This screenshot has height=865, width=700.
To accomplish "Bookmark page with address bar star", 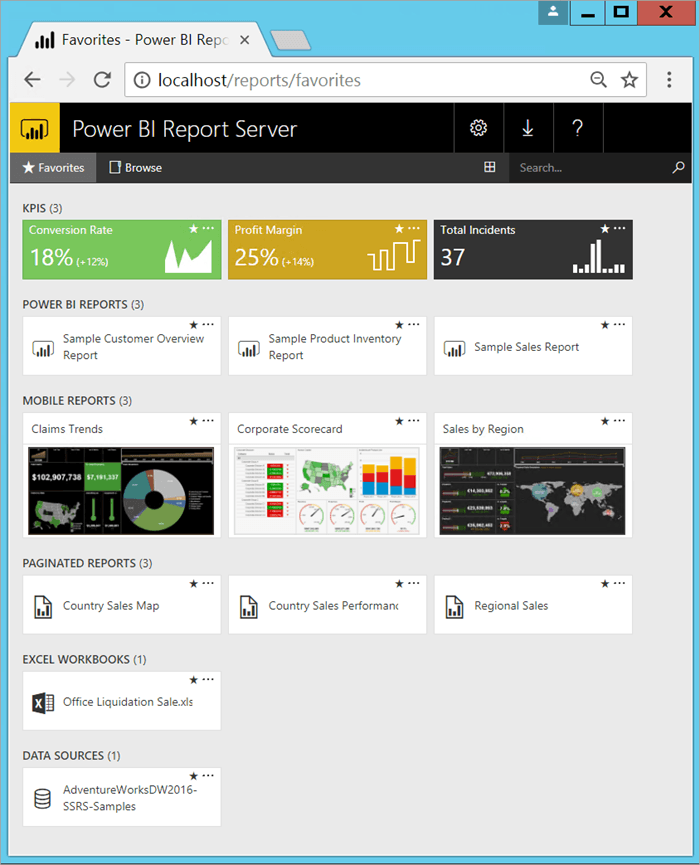I will coord(629,80).
